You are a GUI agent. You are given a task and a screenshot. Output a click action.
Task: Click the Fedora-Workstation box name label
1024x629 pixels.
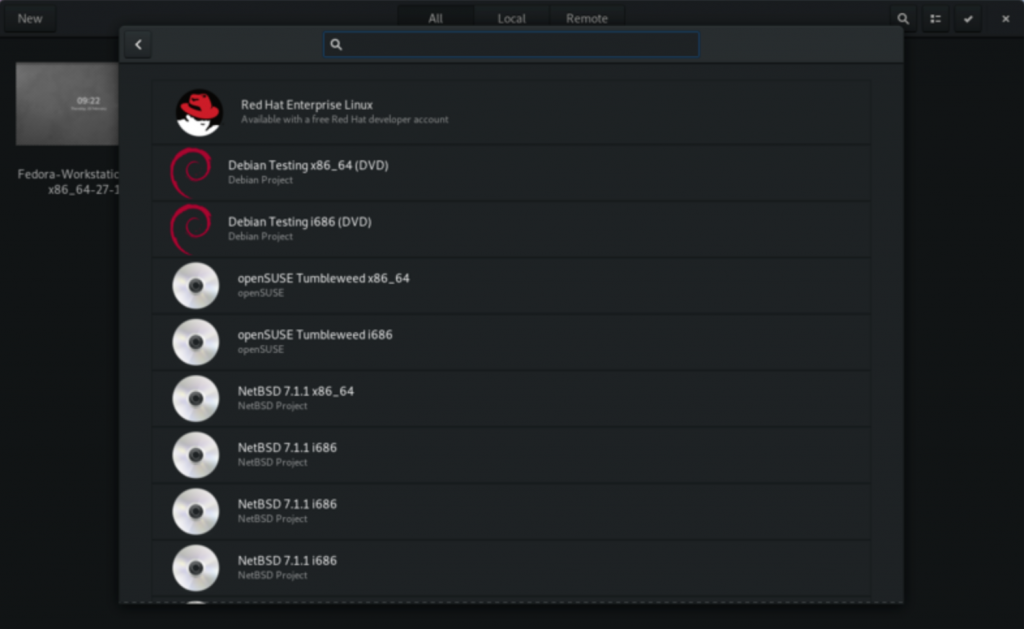pyautogui.click(x=69, y=182)
